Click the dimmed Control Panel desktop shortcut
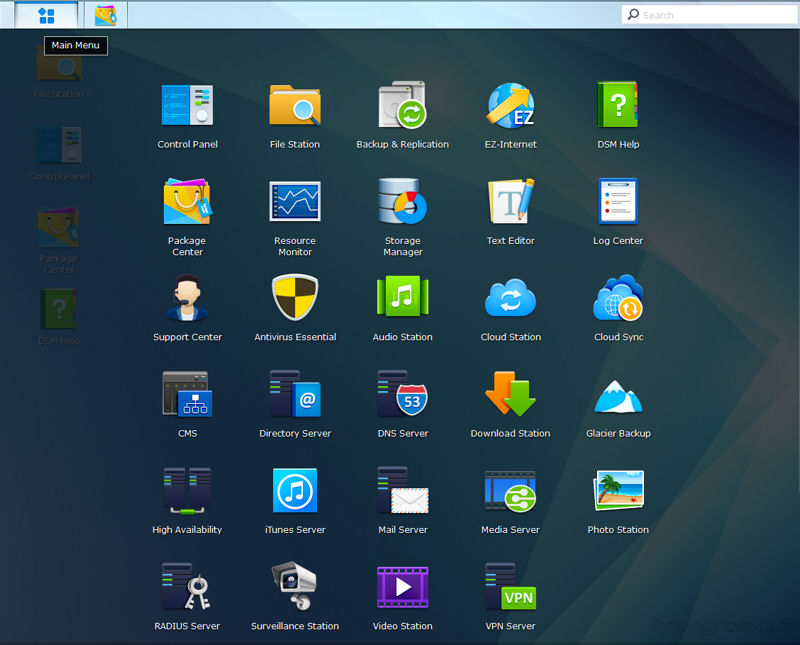Screen dimensions: 800x645 pyautogui.click(x=60, y=153)
